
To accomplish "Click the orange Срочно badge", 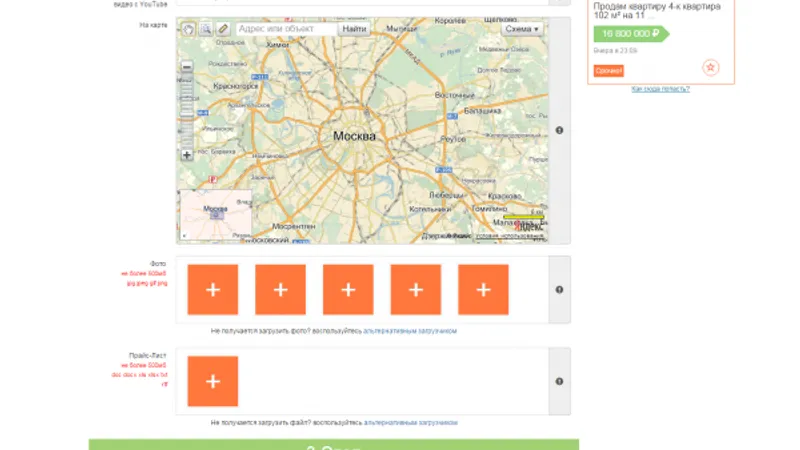I will (609, 71).
